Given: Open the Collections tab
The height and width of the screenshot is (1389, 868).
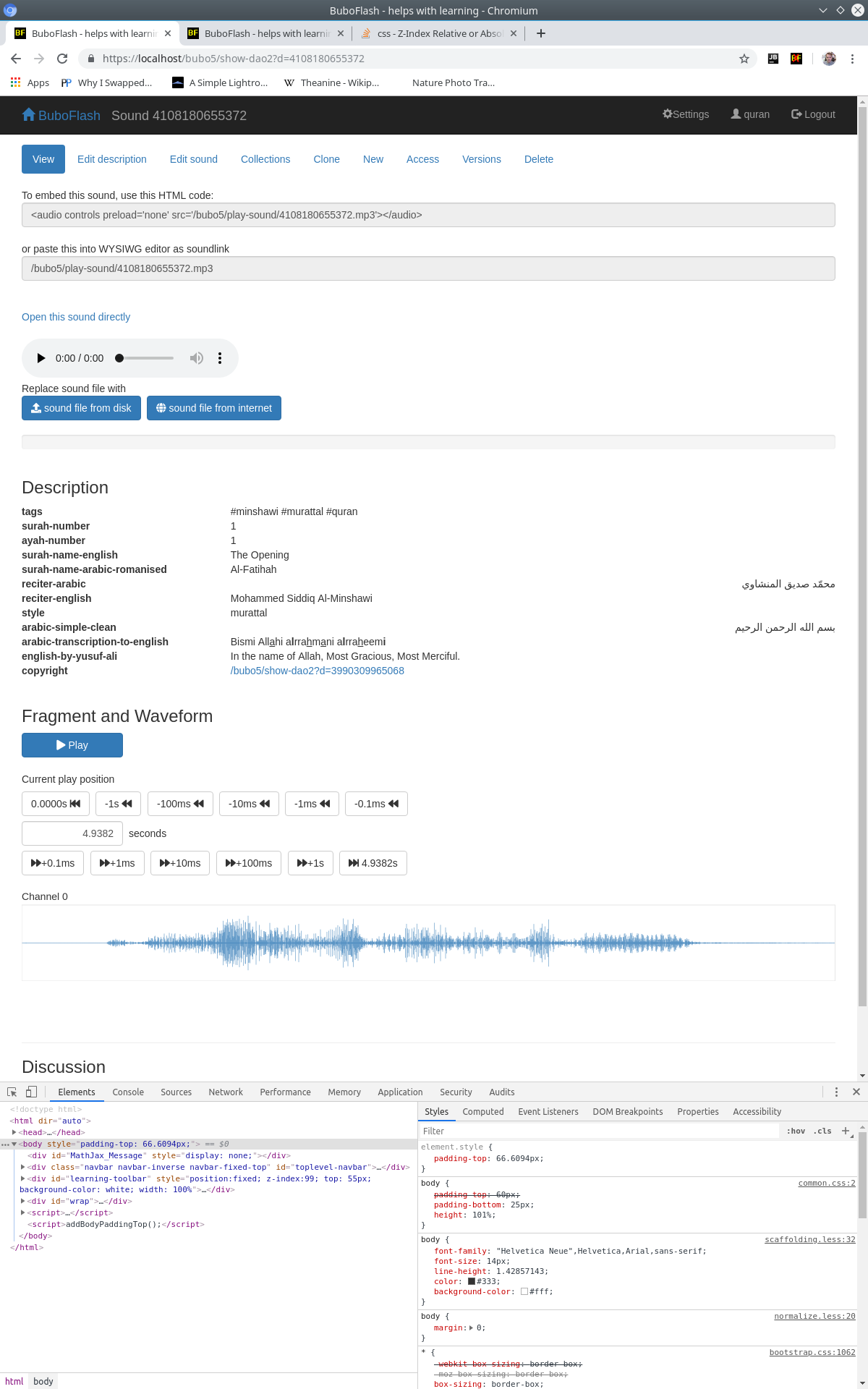Looking at the screenshot, I should pos(265,159).
